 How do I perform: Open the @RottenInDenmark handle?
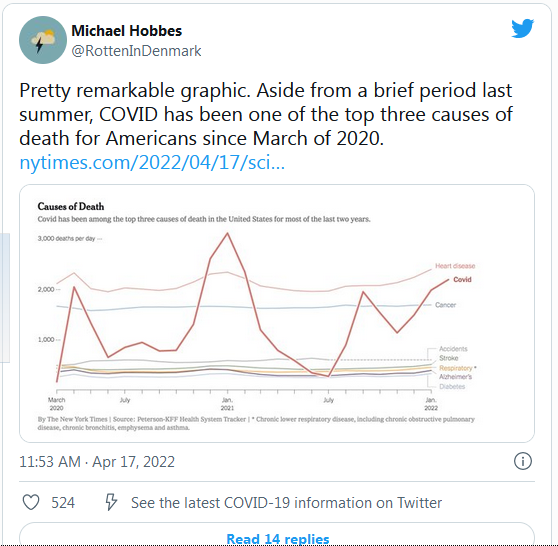[x=136, y=51]
